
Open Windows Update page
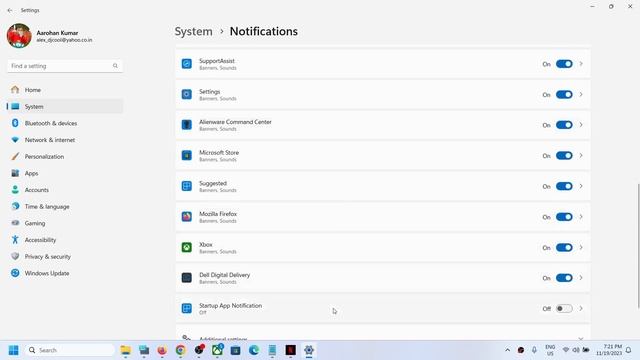pyautogui.click(x=65, y=273)
